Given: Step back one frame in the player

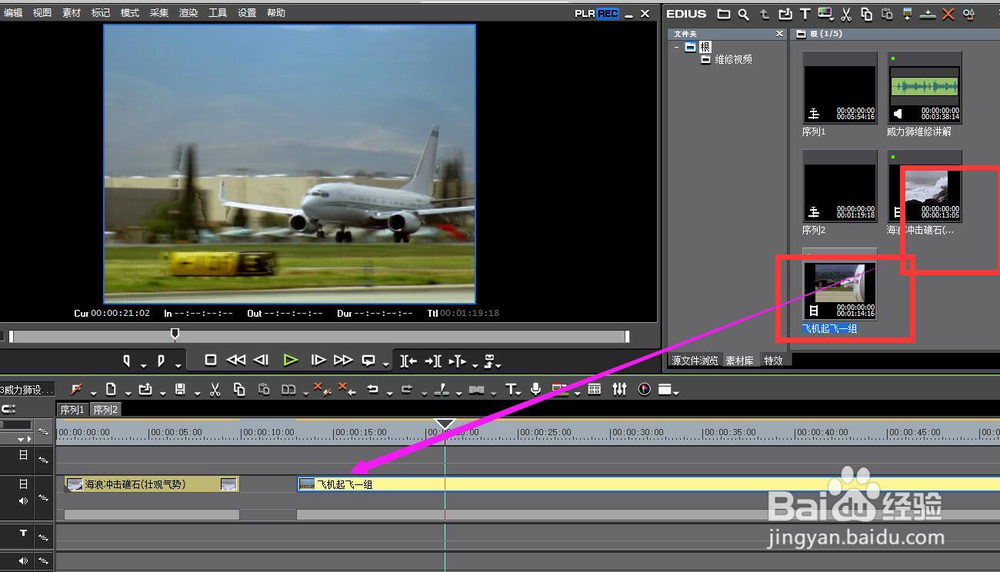Looking at the screenshot, I should (261, 360).
